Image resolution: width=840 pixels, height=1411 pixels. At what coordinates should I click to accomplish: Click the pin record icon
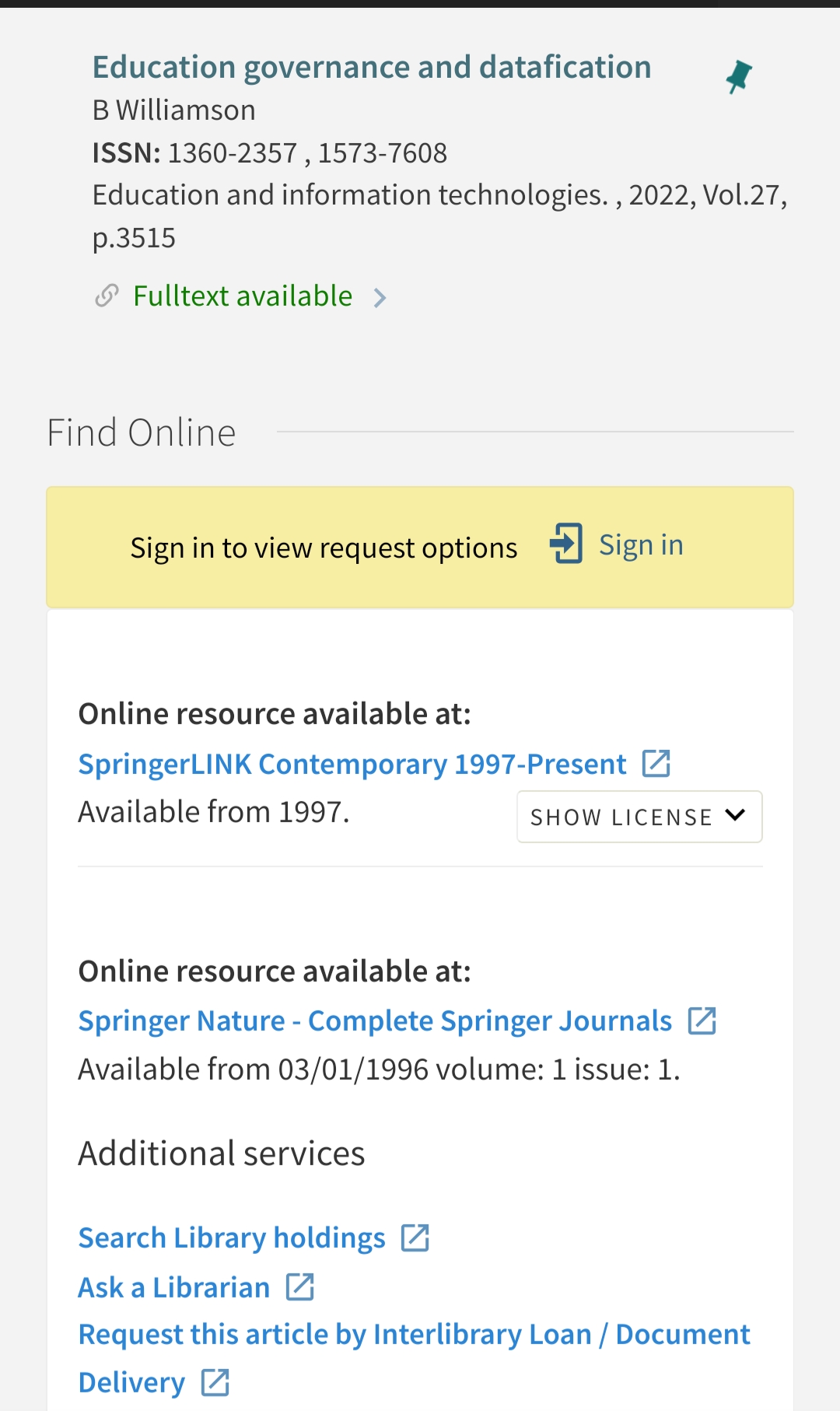tap(738, 77)
